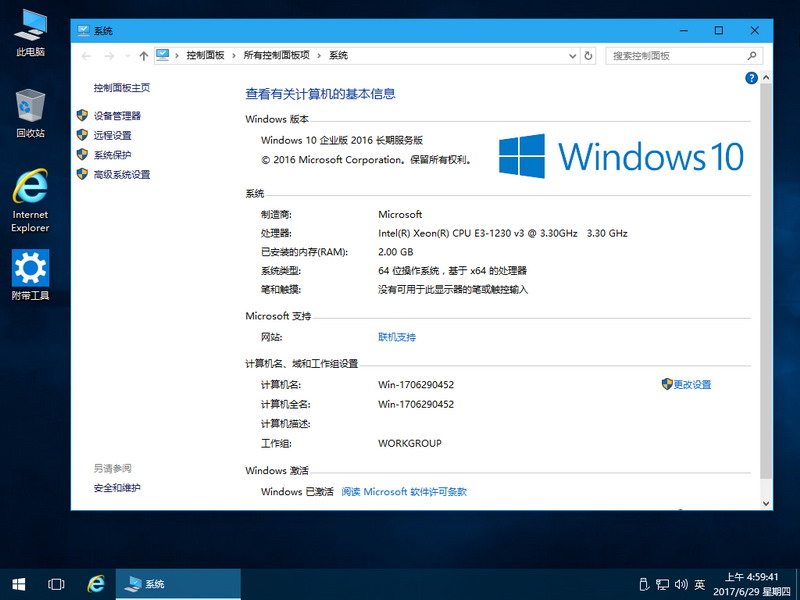Image resolution: width=800 pixels, height=600 pixels.
Task: Open recent locations dropdown arrow
Action: click(127, 56)
